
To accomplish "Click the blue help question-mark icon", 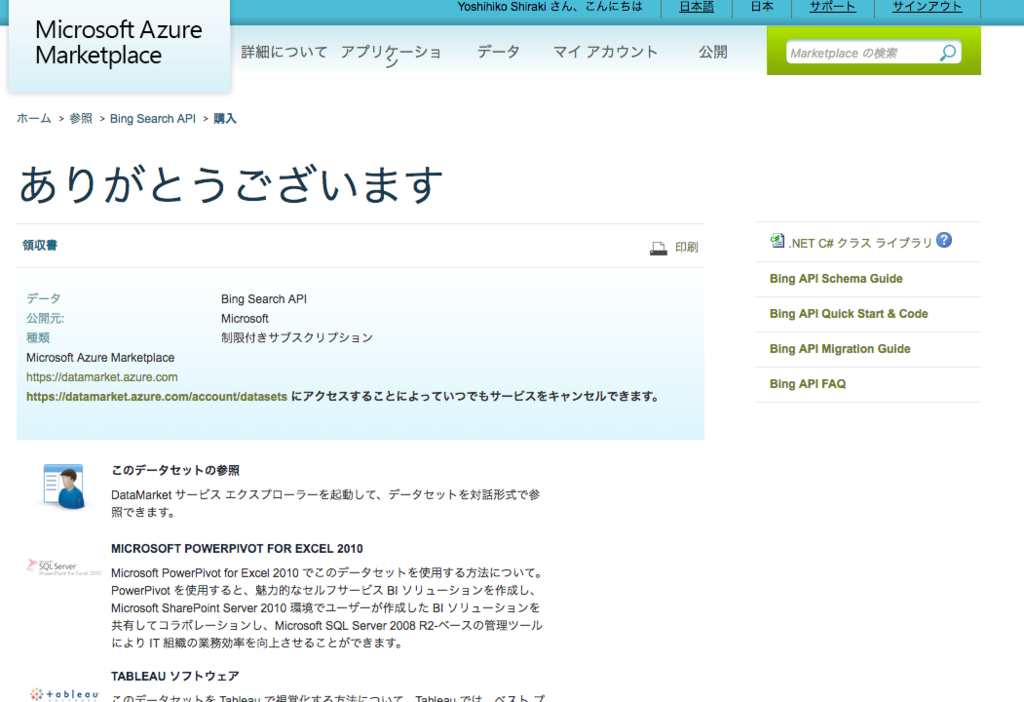I will [x=944, y=240].
